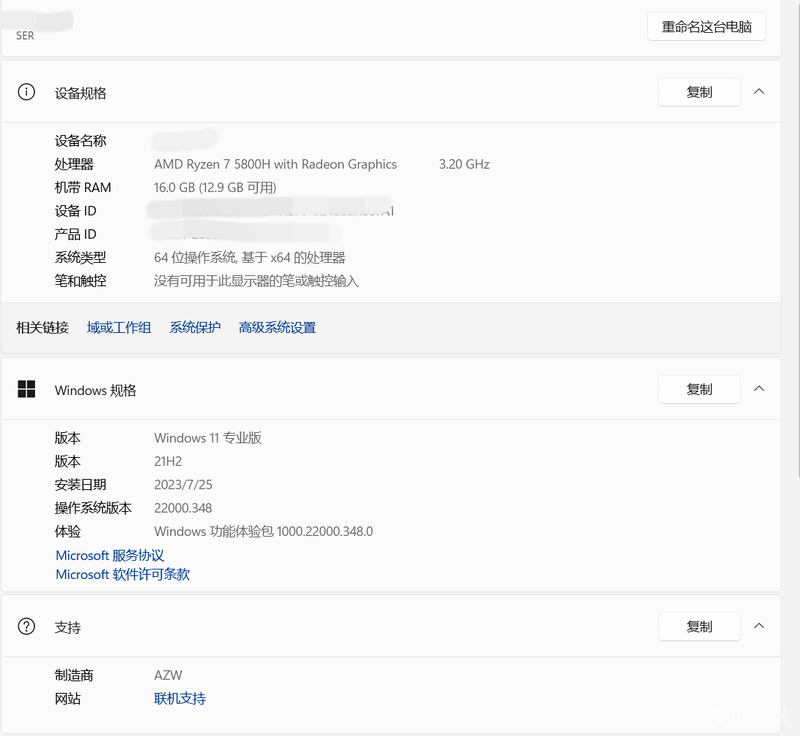
Task: Select the OS build 22000.348 value
Action: 183,508
